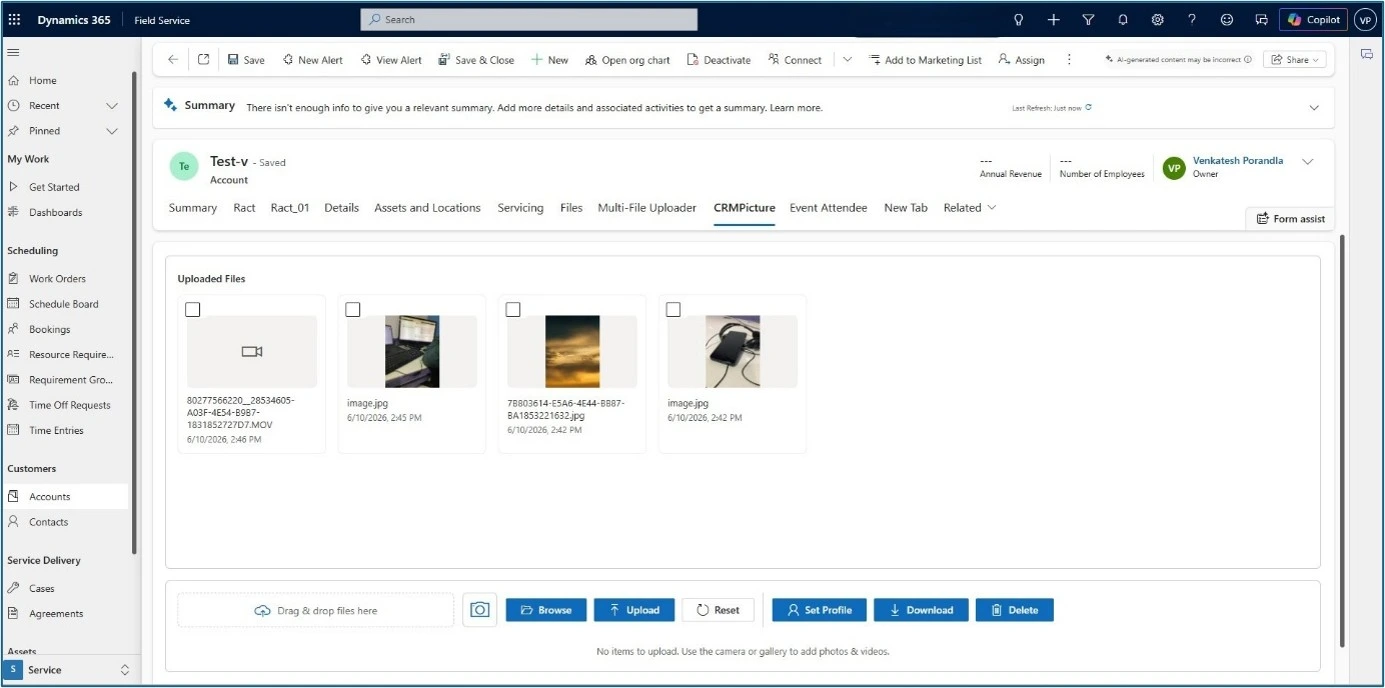Open the notifications bell icon
Image resolution: width=1385 pixels, height=688 pixels.
pyautogui.click(x=1123, y=19)
